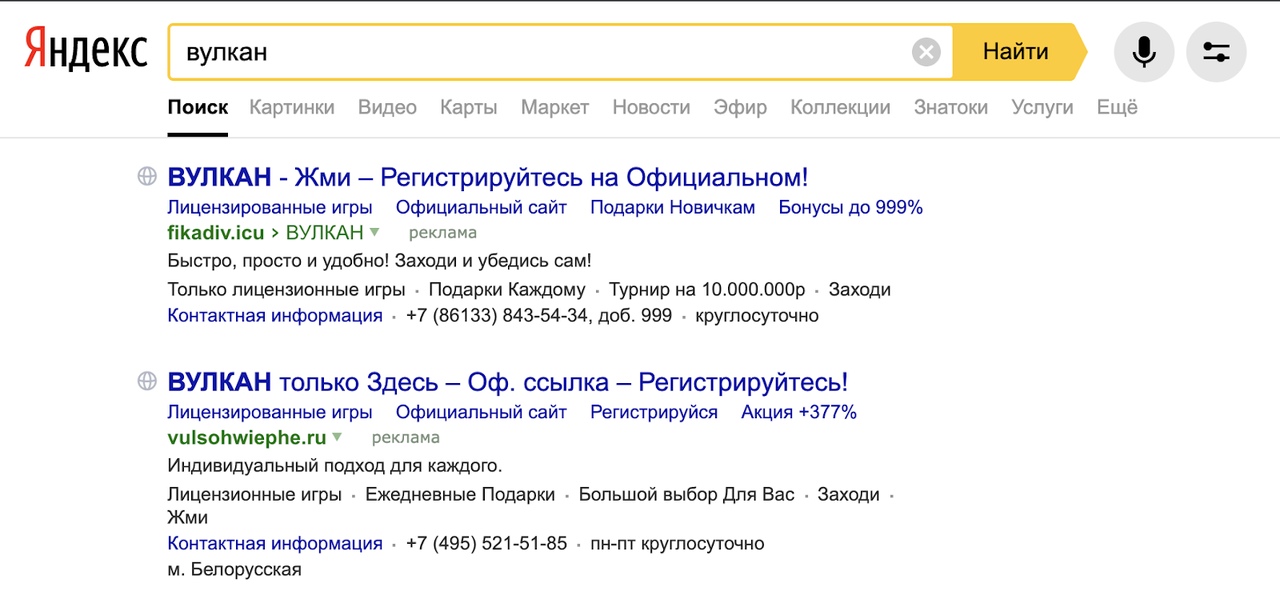Image resolution: width=1280 pixels, height=603 pixels.
Task: Click Лицензированные игры under second result
Action: [270, 412]
